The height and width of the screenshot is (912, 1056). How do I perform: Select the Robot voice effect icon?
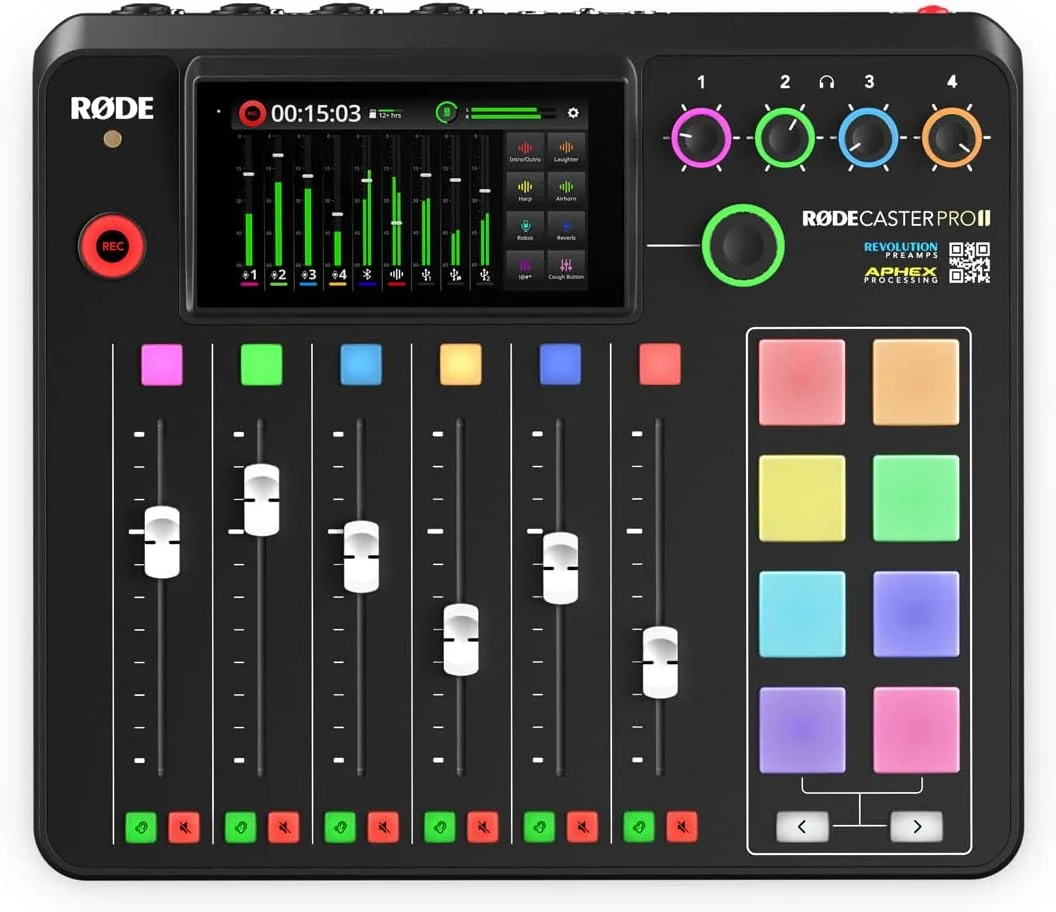pos(525,225)
